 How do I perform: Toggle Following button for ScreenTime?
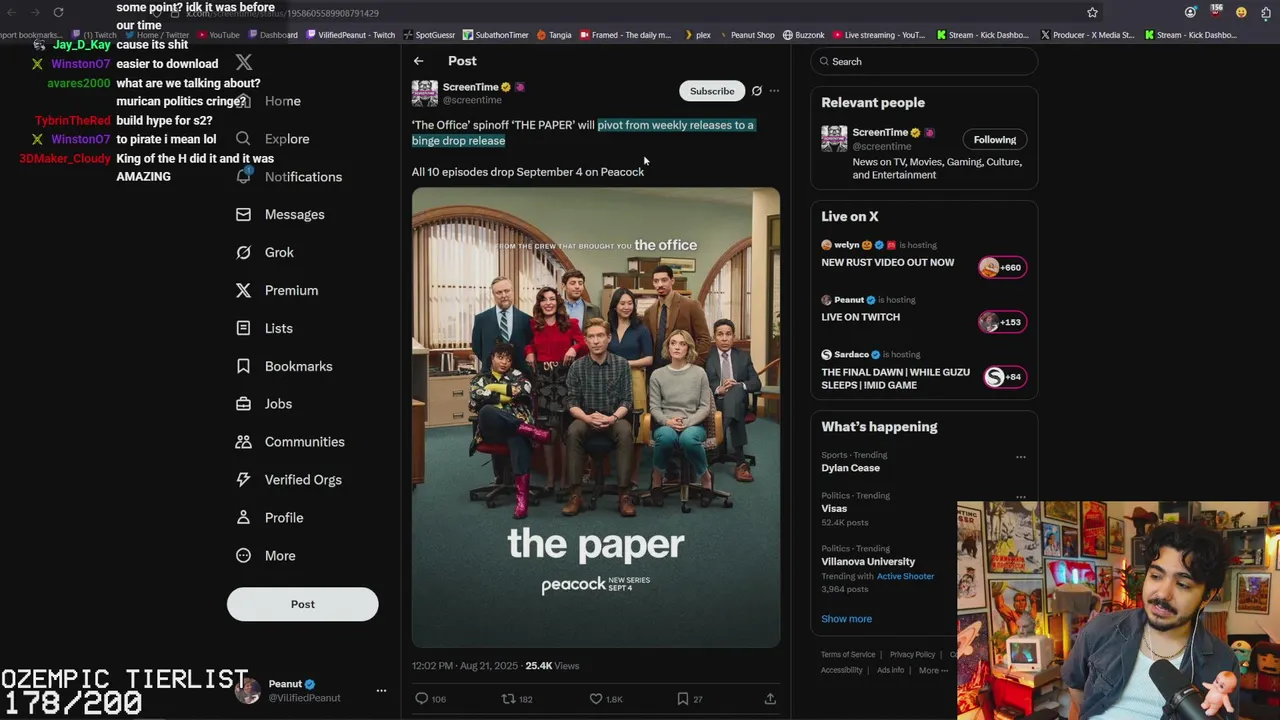pos(995,140)
